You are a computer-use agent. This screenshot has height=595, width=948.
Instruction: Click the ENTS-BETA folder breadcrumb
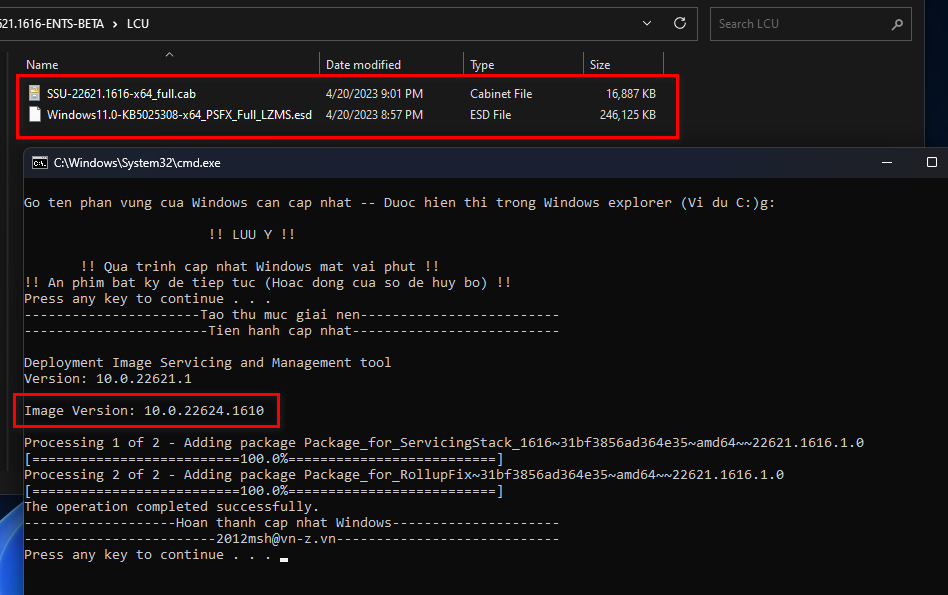[51, 24]
